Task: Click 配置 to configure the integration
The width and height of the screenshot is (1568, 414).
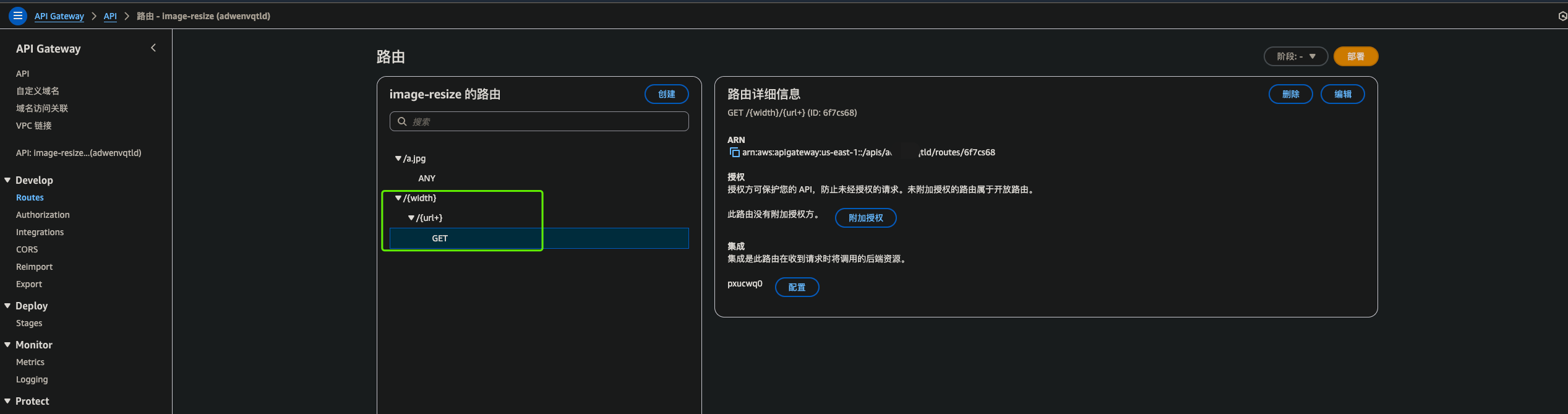Action: [797, 287]
